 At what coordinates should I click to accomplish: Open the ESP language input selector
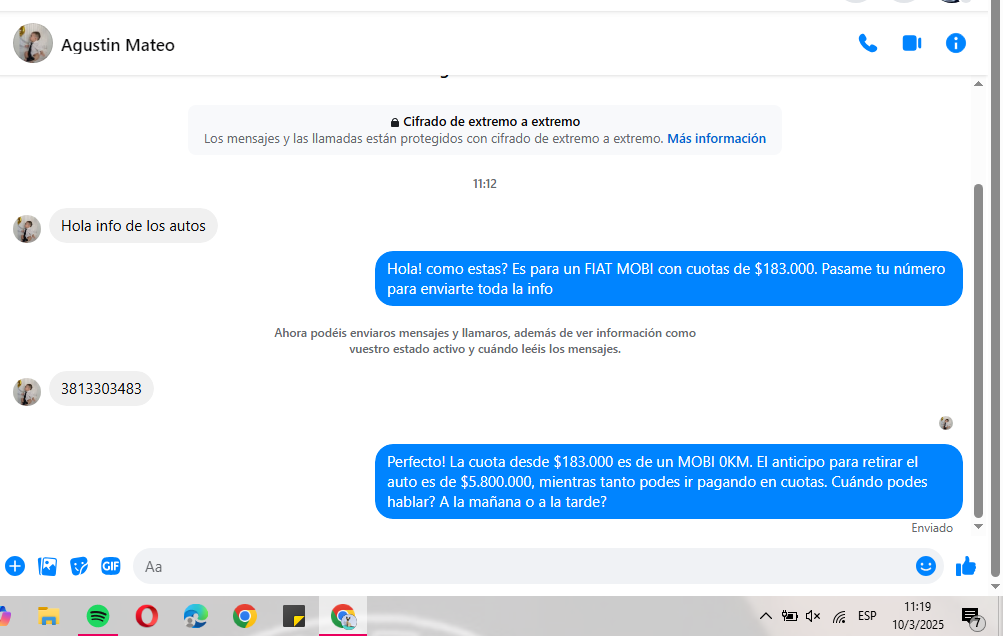[x=867, y=616]
